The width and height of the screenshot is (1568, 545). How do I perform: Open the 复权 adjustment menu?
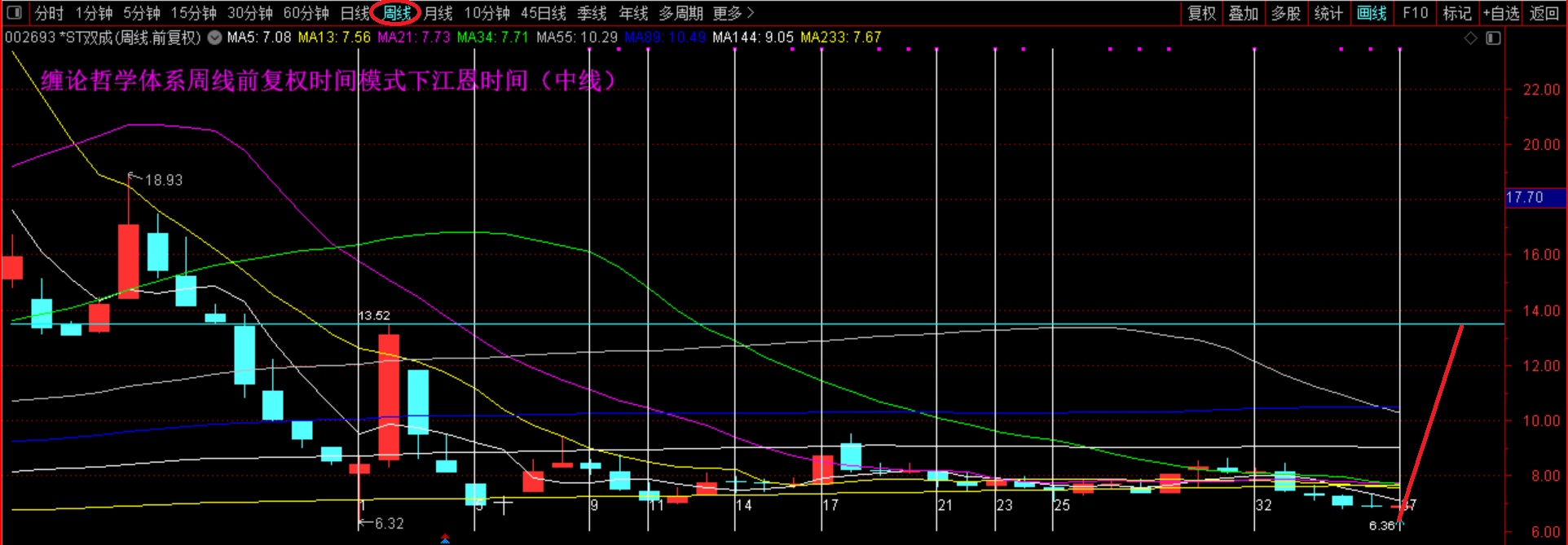pyautogui.click(x=1201, y=13)
